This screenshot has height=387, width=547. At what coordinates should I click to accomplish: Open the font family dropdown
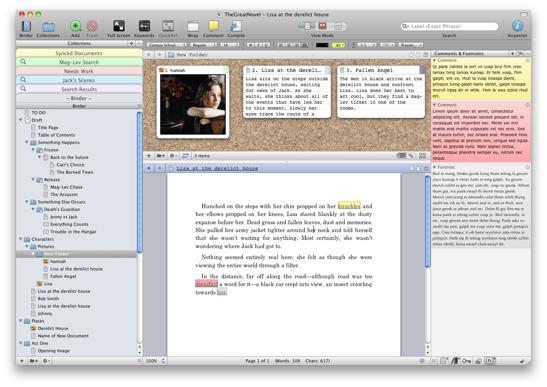(x=167, y=45)
